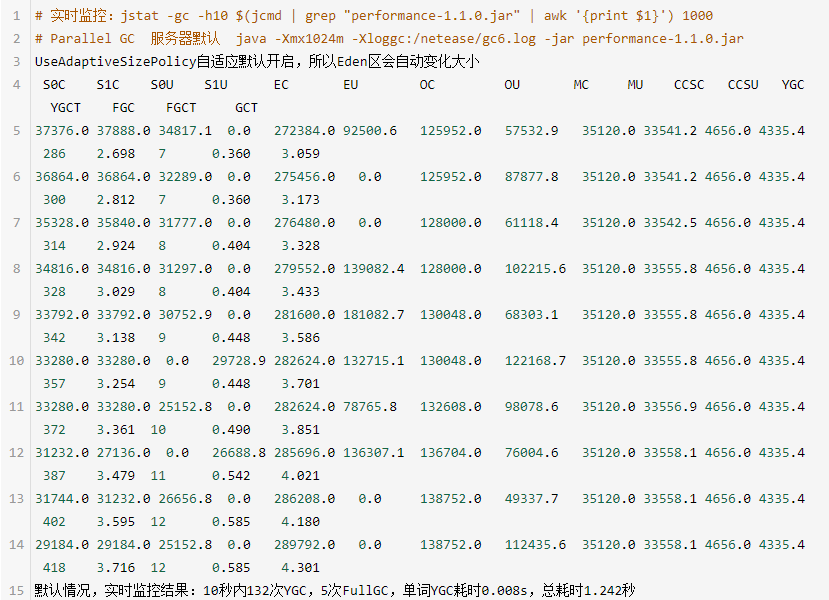Click YGC count 300
This screenshot has width=829, height=600.
coord(54,200)
